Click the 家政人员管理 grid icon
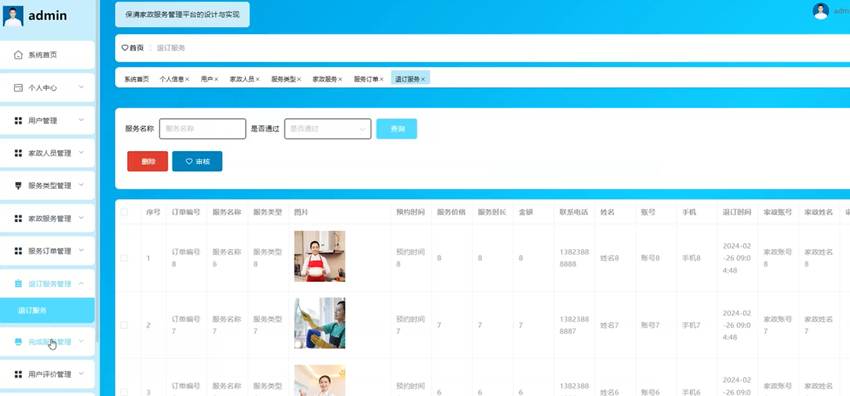Viewport: 850px width, 396px height. tap(18, 153)
